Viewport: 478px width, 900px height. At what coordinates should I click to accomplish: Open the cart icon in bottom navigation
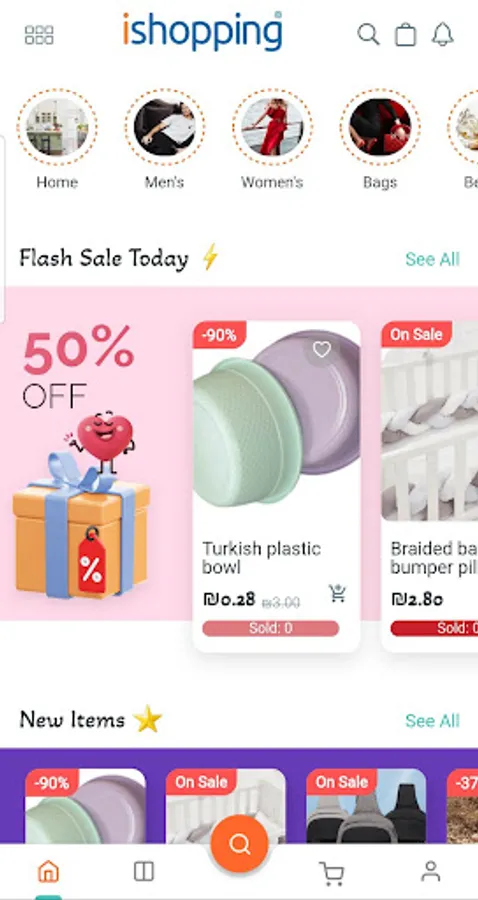point(332,872)
